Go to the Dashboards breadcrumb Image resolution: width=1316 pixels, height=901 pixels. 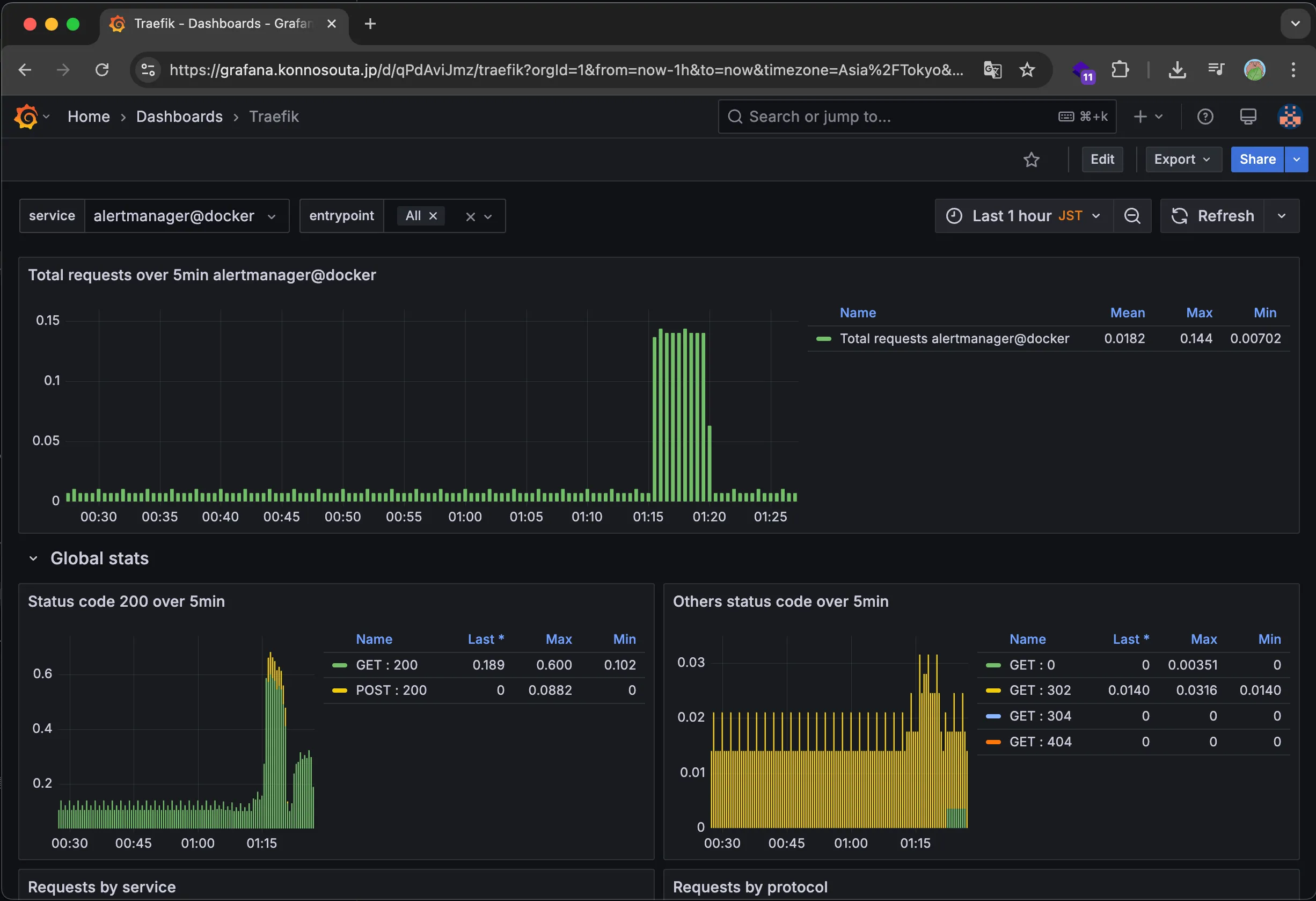point(179,117)
